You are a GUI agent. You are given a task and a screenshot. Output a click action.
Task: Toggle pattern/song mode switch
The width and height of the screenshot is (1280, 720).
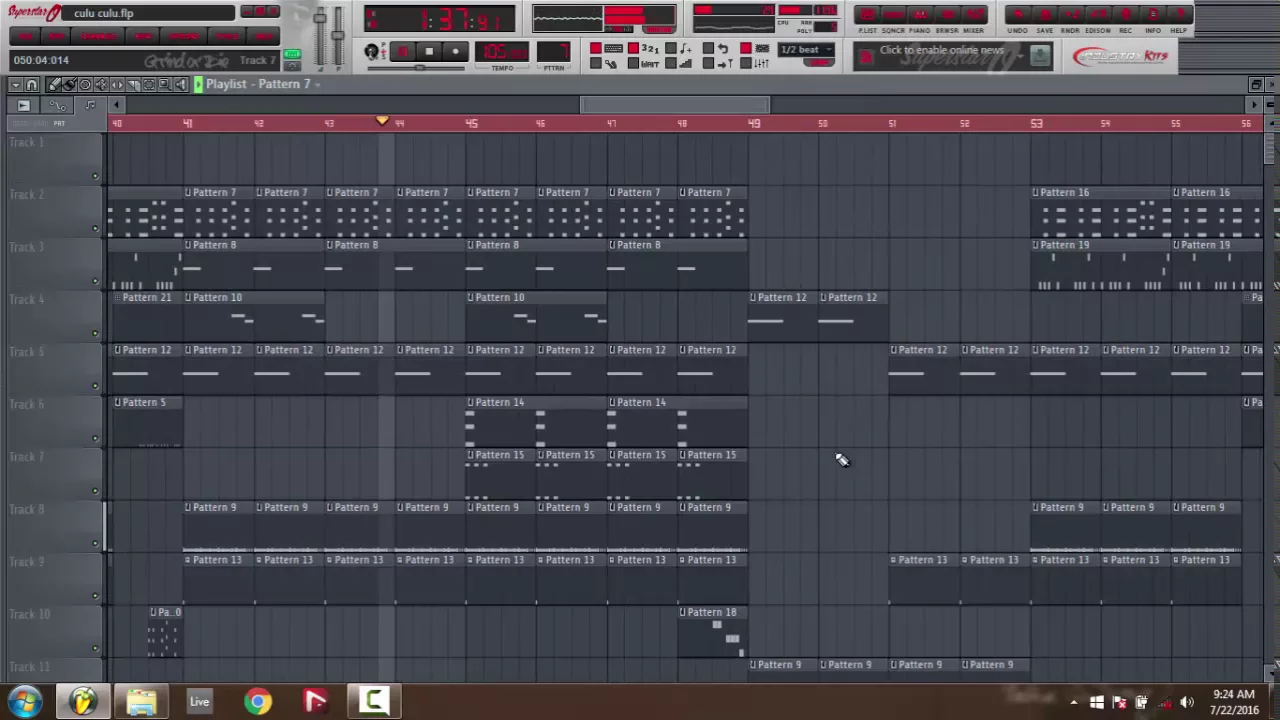(371, 51)
